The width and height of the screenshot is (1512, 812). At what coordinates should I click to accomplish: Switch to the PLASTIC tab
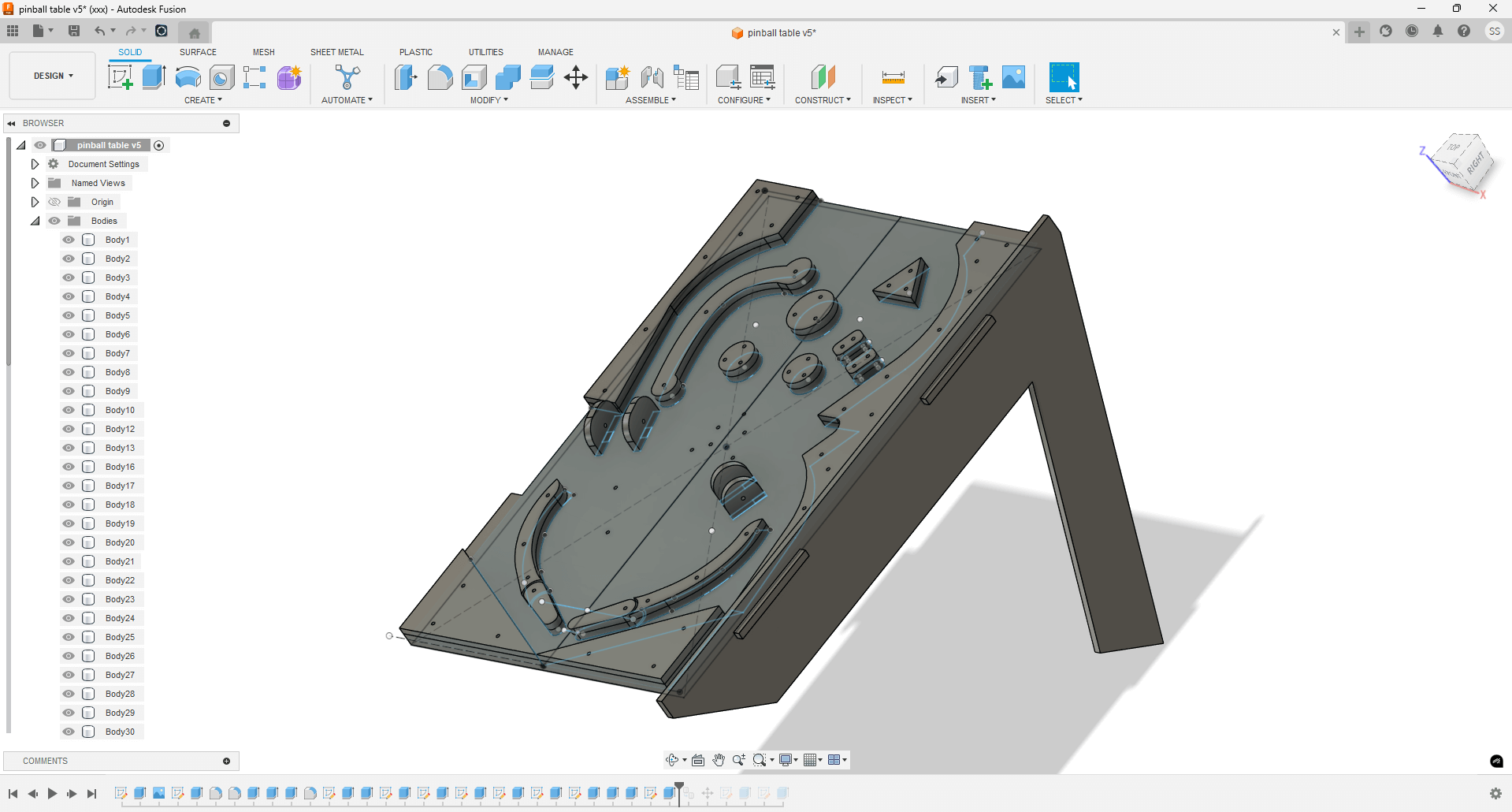(416, 52)
